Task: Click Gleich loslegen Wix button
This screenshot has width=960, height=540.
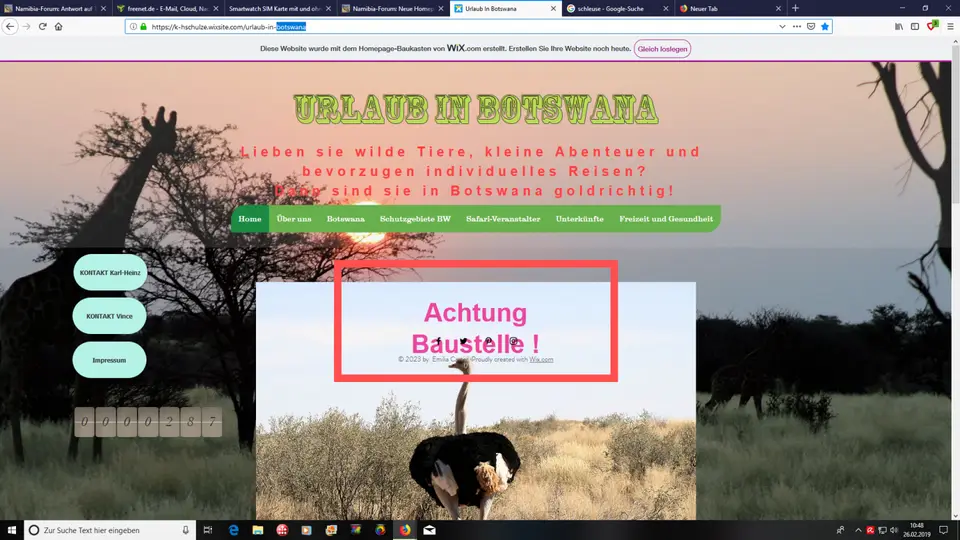Action: tap(662, 49)
